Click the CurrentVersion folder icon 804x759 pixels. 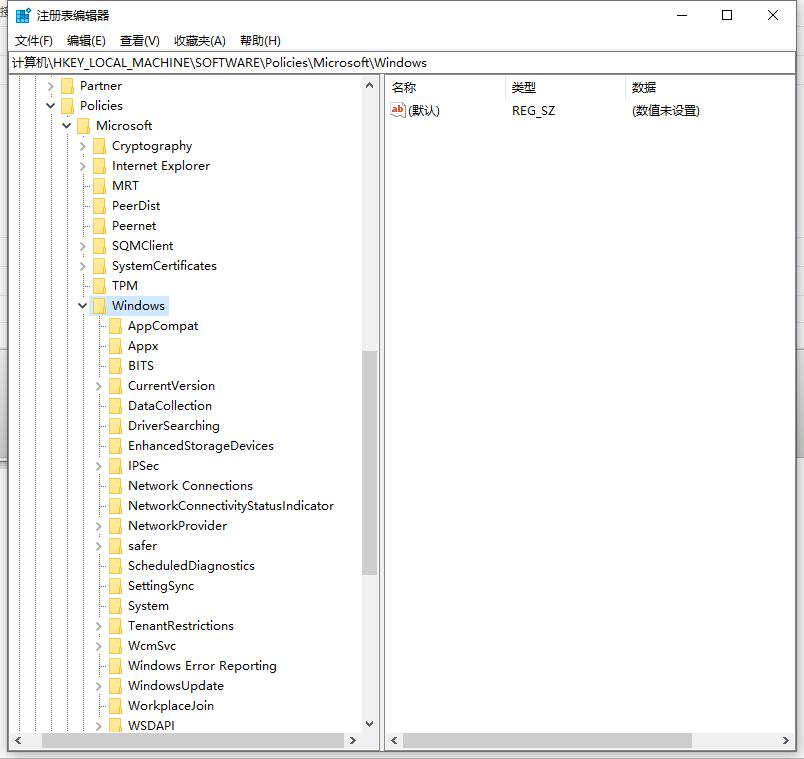[x=115, y=386]
